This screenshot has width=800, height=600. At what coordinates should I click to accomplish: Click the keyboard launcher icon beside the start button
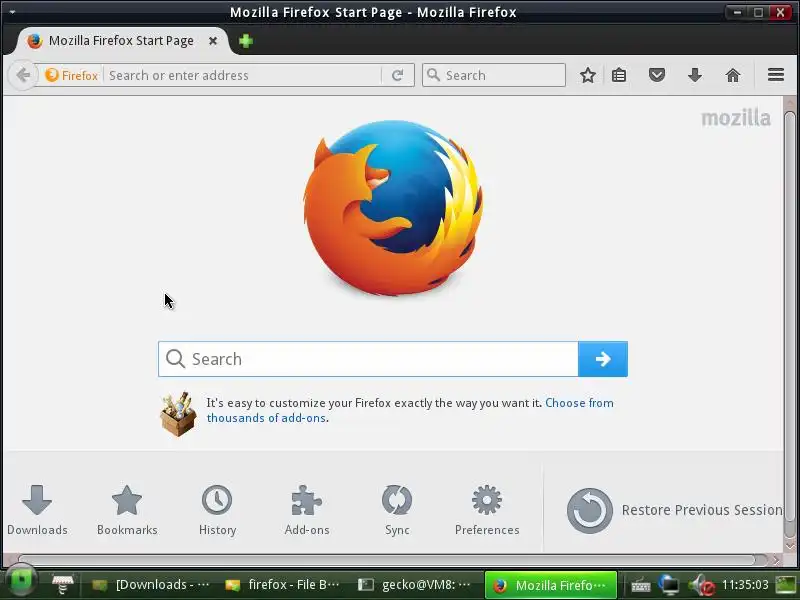63,584
